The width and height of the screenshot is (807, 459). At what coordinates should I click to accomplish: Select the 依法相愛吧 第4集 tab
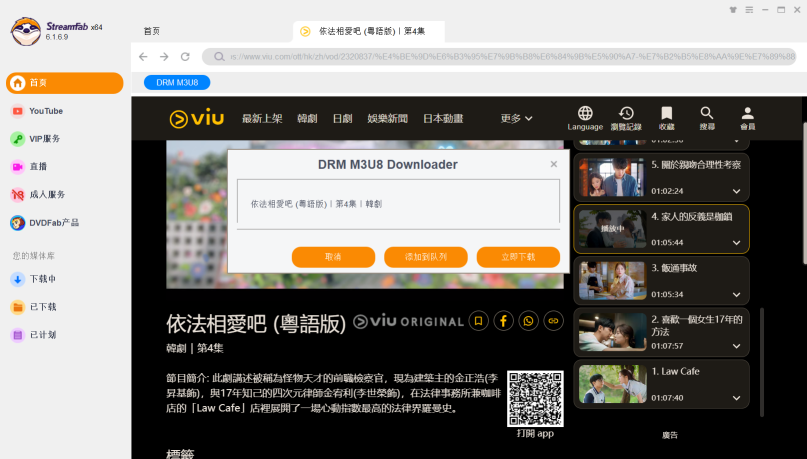point(369,31)
